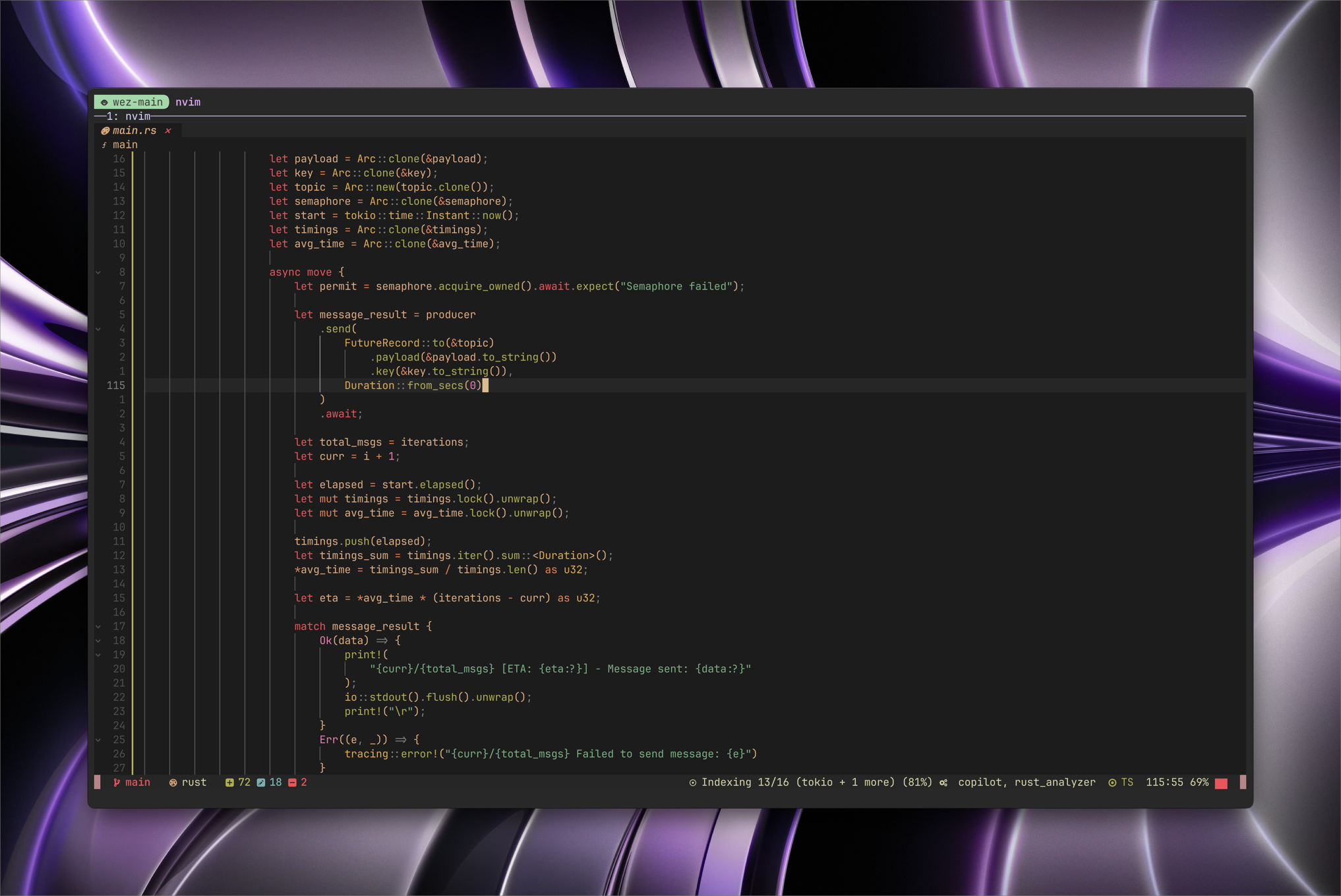Click the LSP gears icon before copilot

point(943,783)
